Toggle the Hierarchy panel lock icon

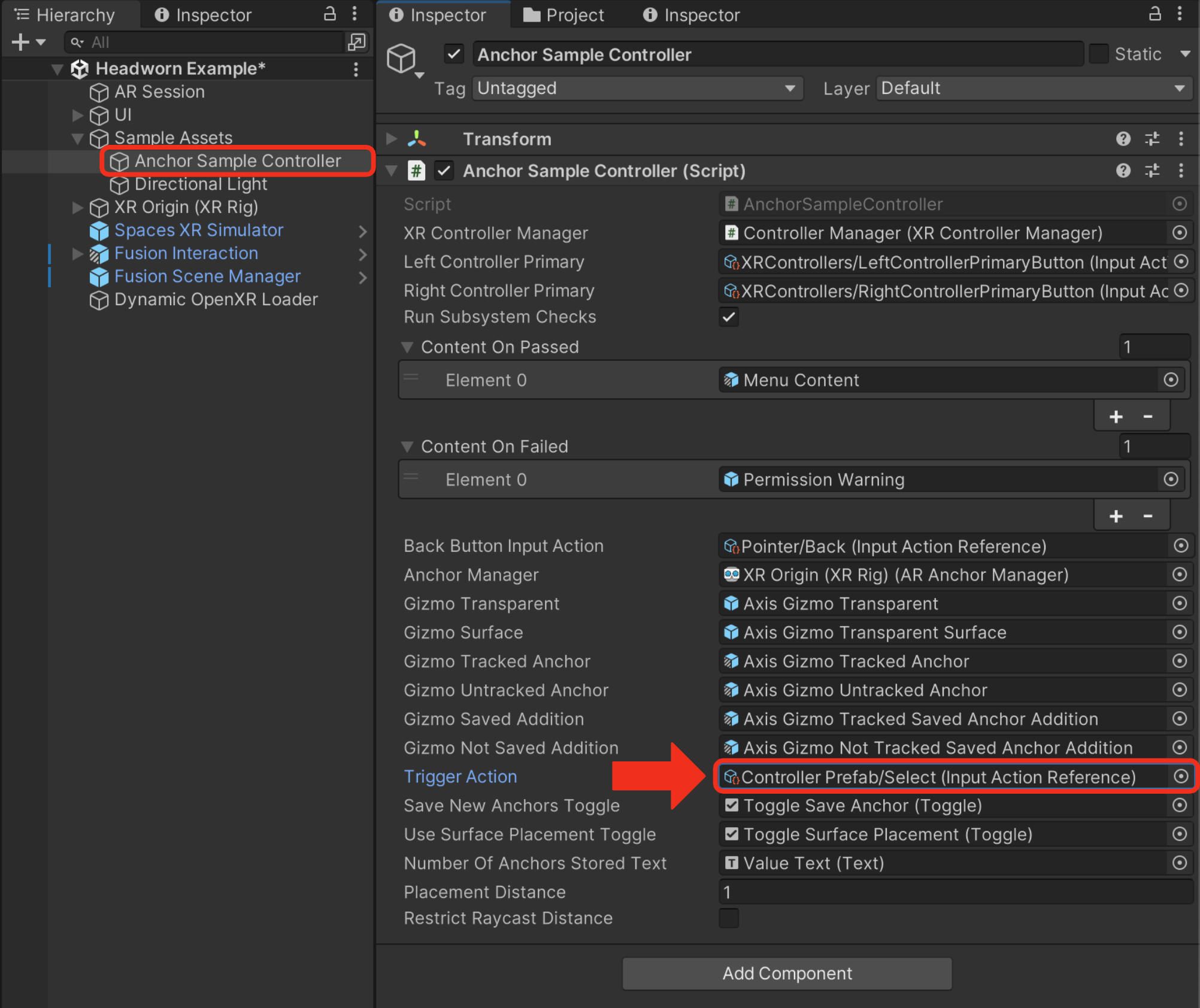(x=329, y=14)
